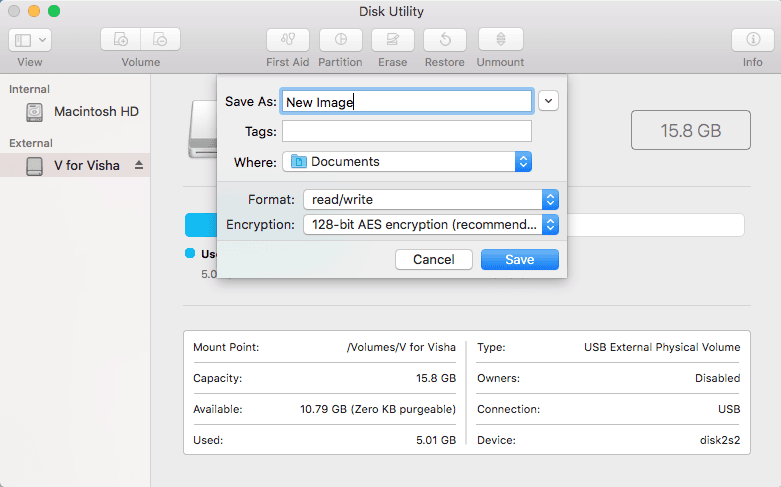Cancel the save dialog

pos(434,259)
